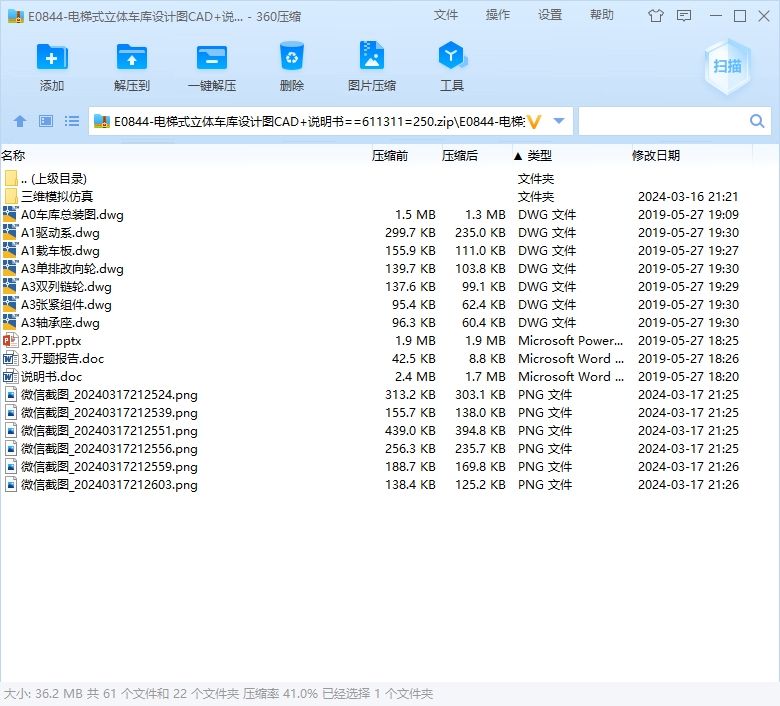Click the Microsoft Power... type cell
The image size is (780, 706).
point(570,340)
